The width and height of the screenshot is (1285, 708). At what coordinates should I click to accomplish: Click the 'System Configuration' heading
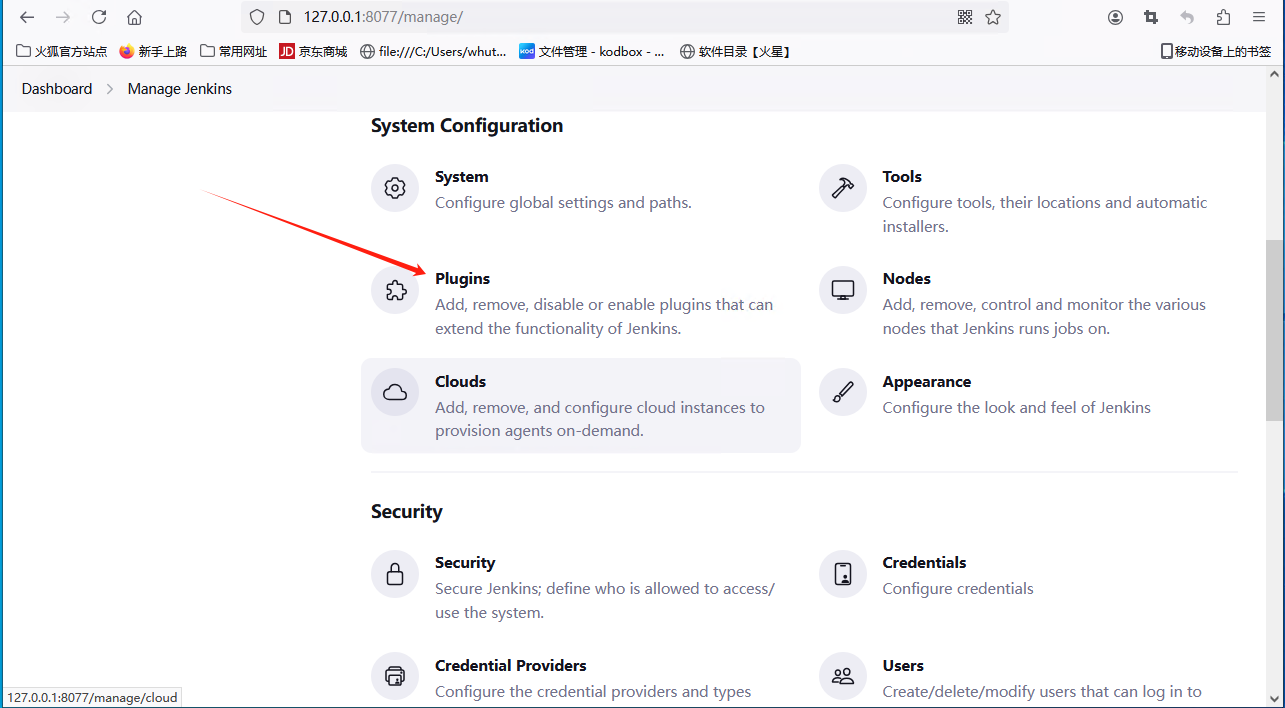pos(467,126)
